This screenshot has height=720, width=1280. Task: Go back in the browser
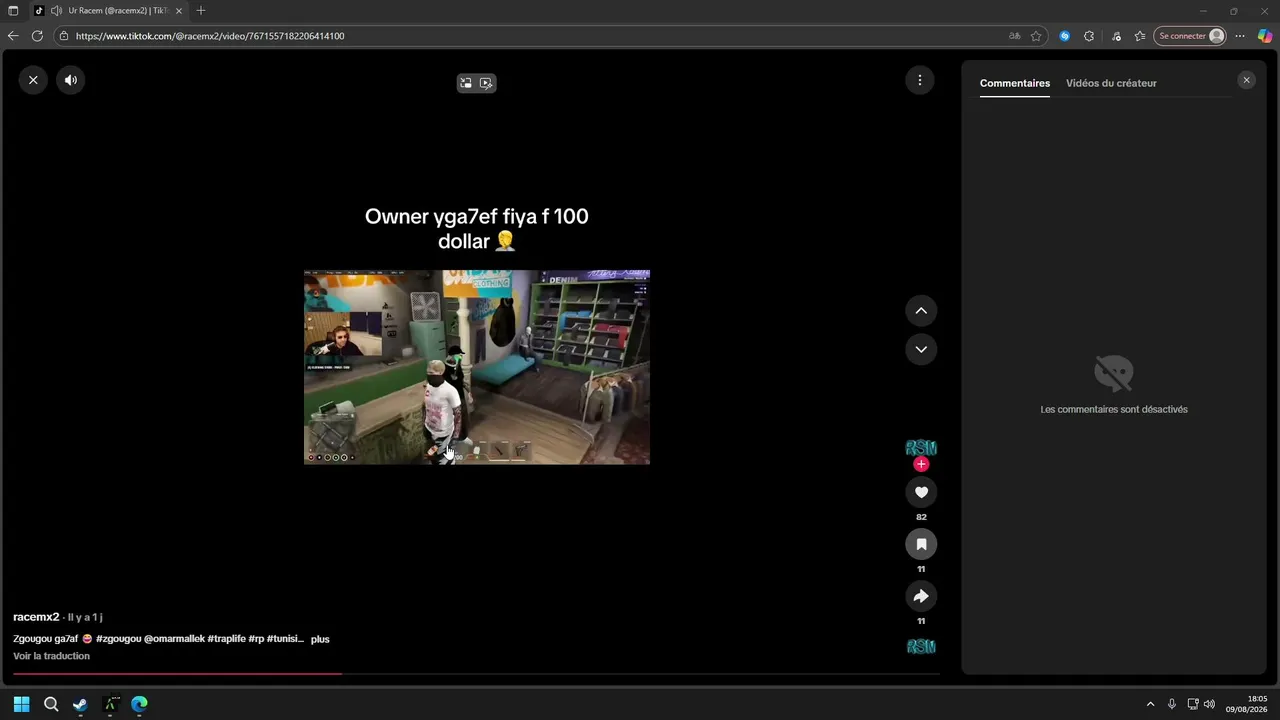pos(13,36)
